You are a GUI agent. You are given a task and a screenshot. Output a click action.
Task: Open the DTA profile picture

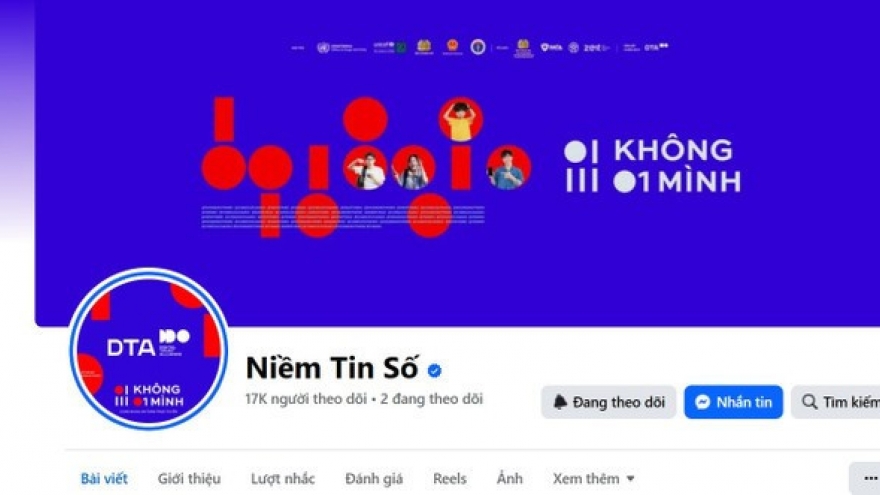(x=149, y=349)
